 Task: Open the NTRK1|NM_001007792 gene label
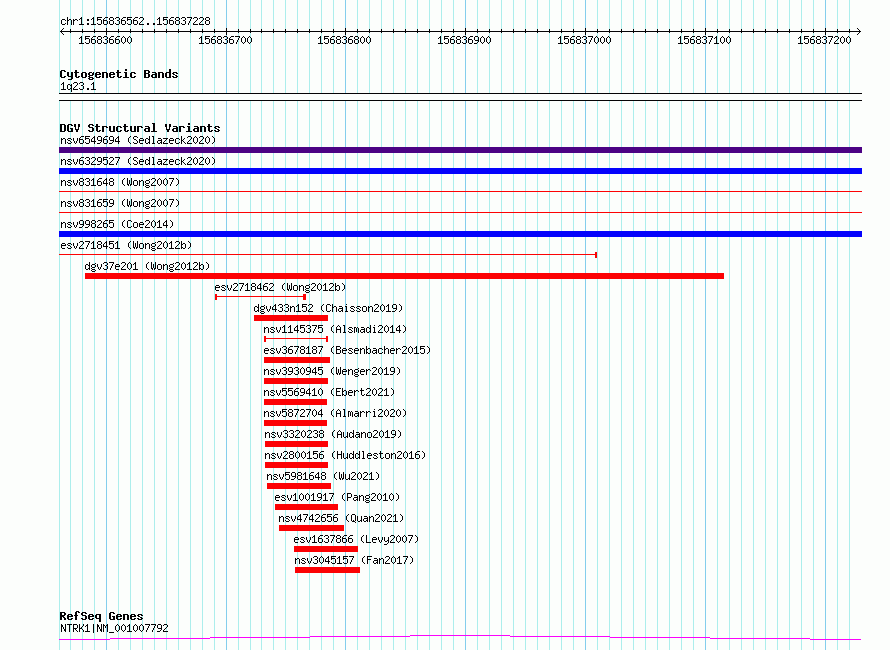click(x=114, y=628)
